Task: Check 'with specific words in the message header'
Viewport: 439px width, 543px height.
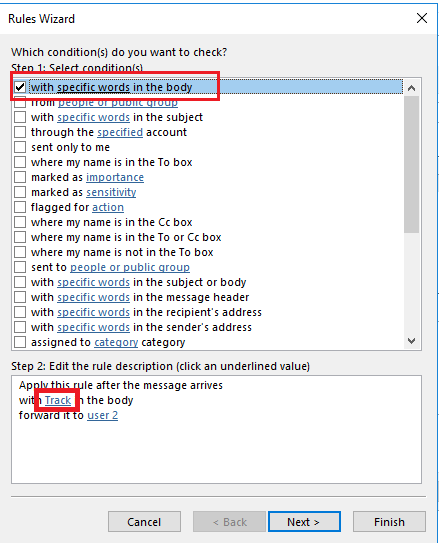Action: (20, 297)
